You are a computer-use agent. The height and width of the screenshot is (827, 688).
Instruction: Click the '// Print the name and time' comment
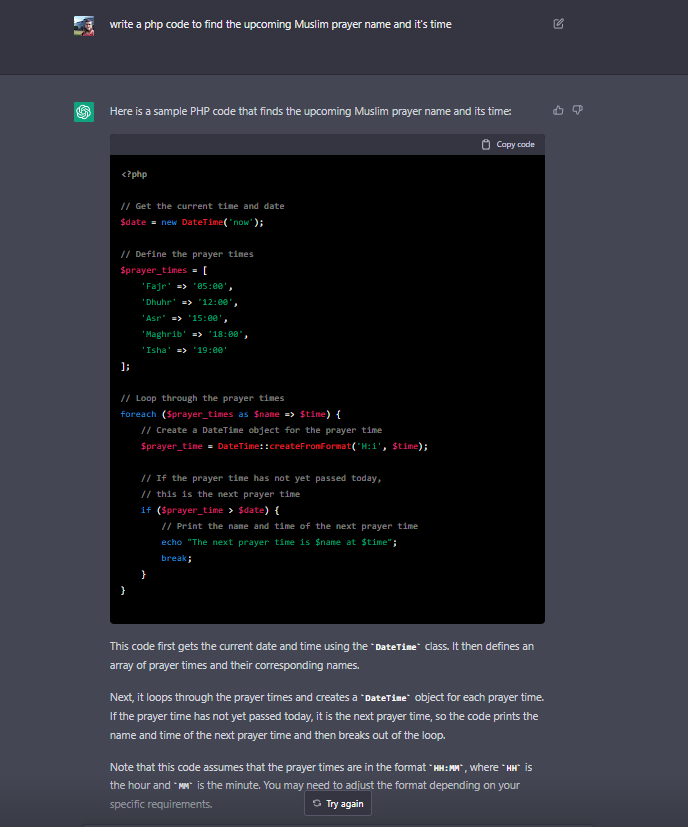pos(290,526)
